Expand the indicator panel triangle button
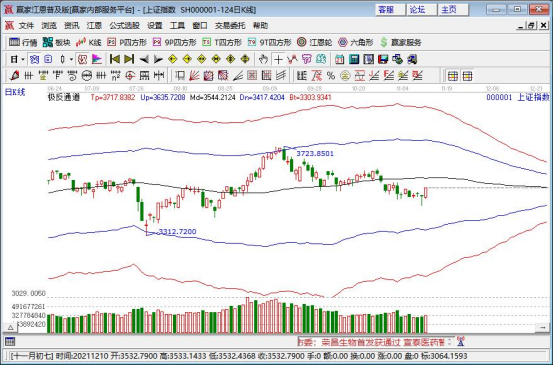 click(x=11, y=328)
